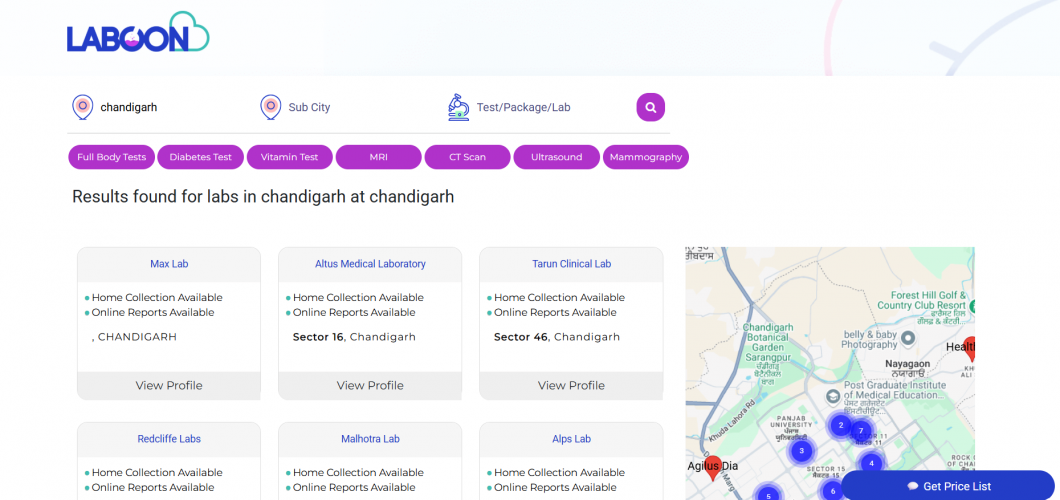Click Home Collection Available under Altus Medical

[358, 297]
